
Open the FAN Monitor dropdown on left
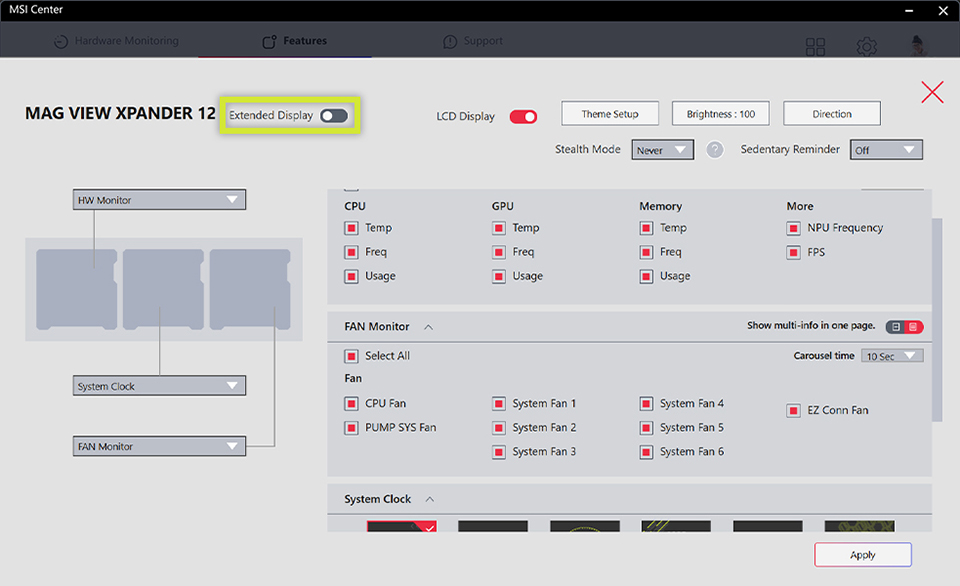click(159, 446)
